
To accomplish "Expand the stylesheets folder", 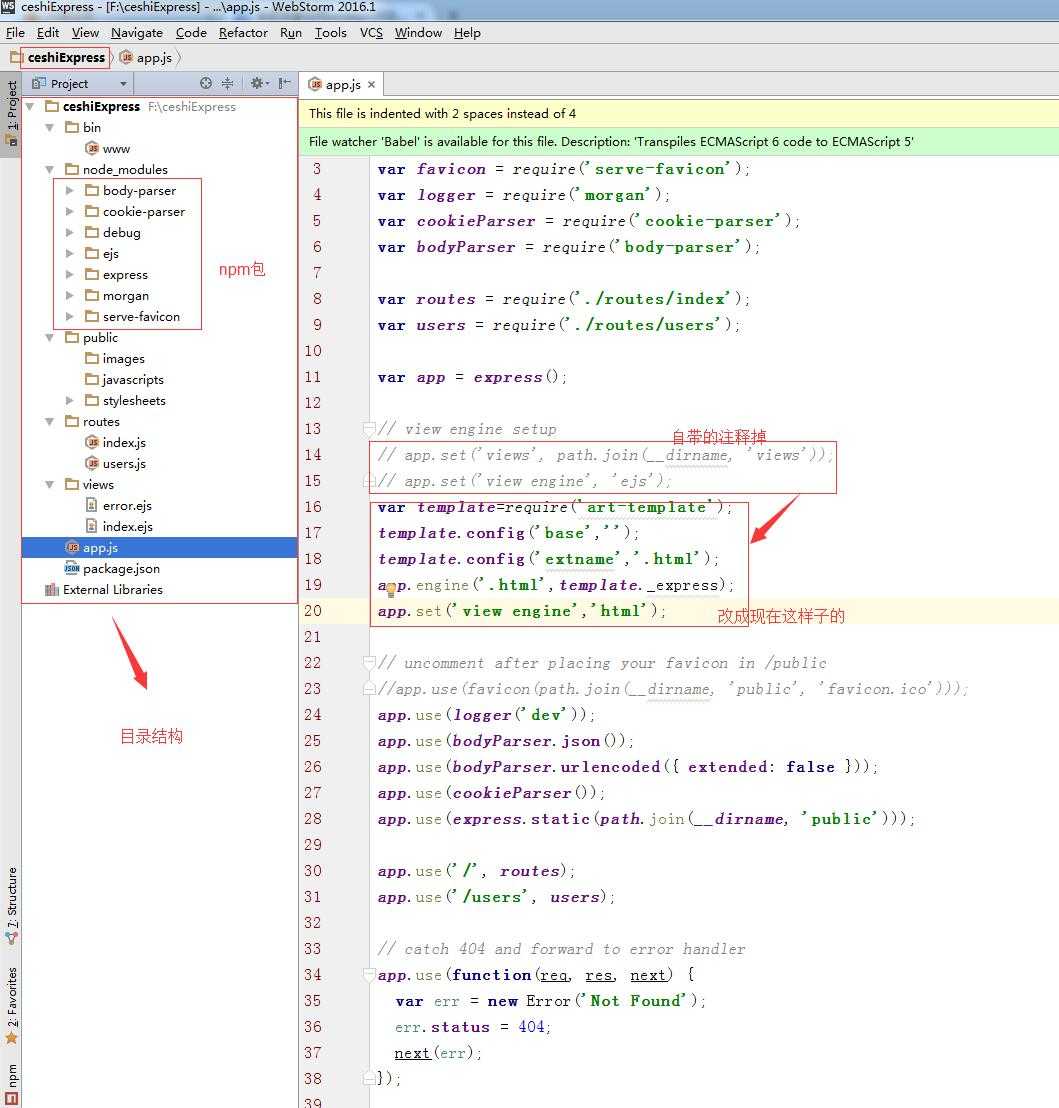I will tap(69, 401).
